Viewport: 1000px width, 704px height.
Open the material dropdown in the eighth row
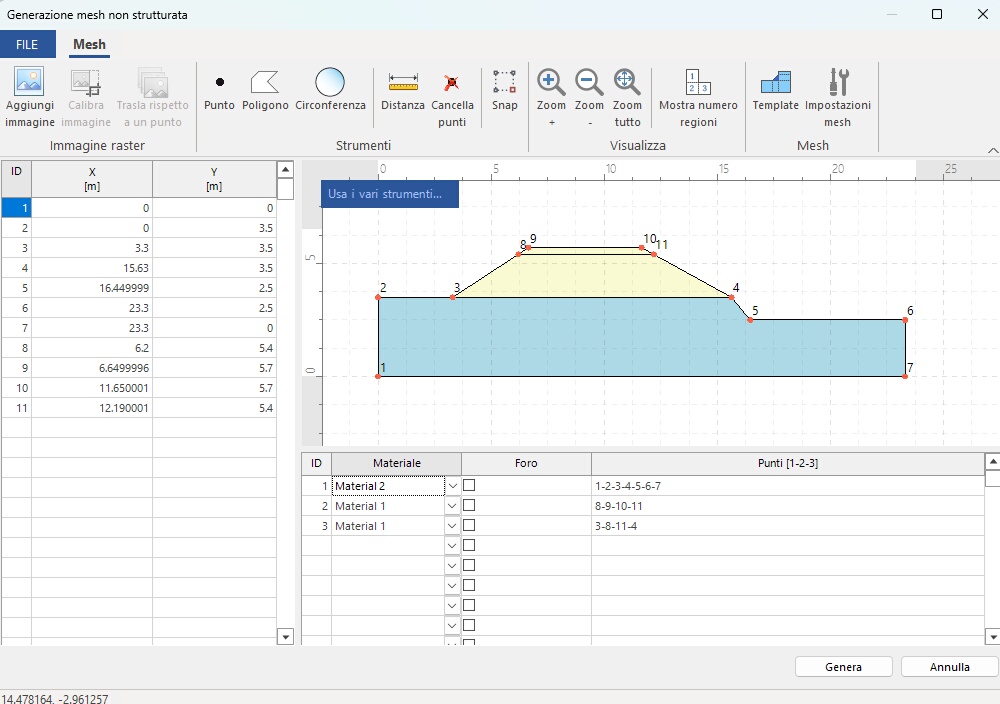[x=452, y=626]
